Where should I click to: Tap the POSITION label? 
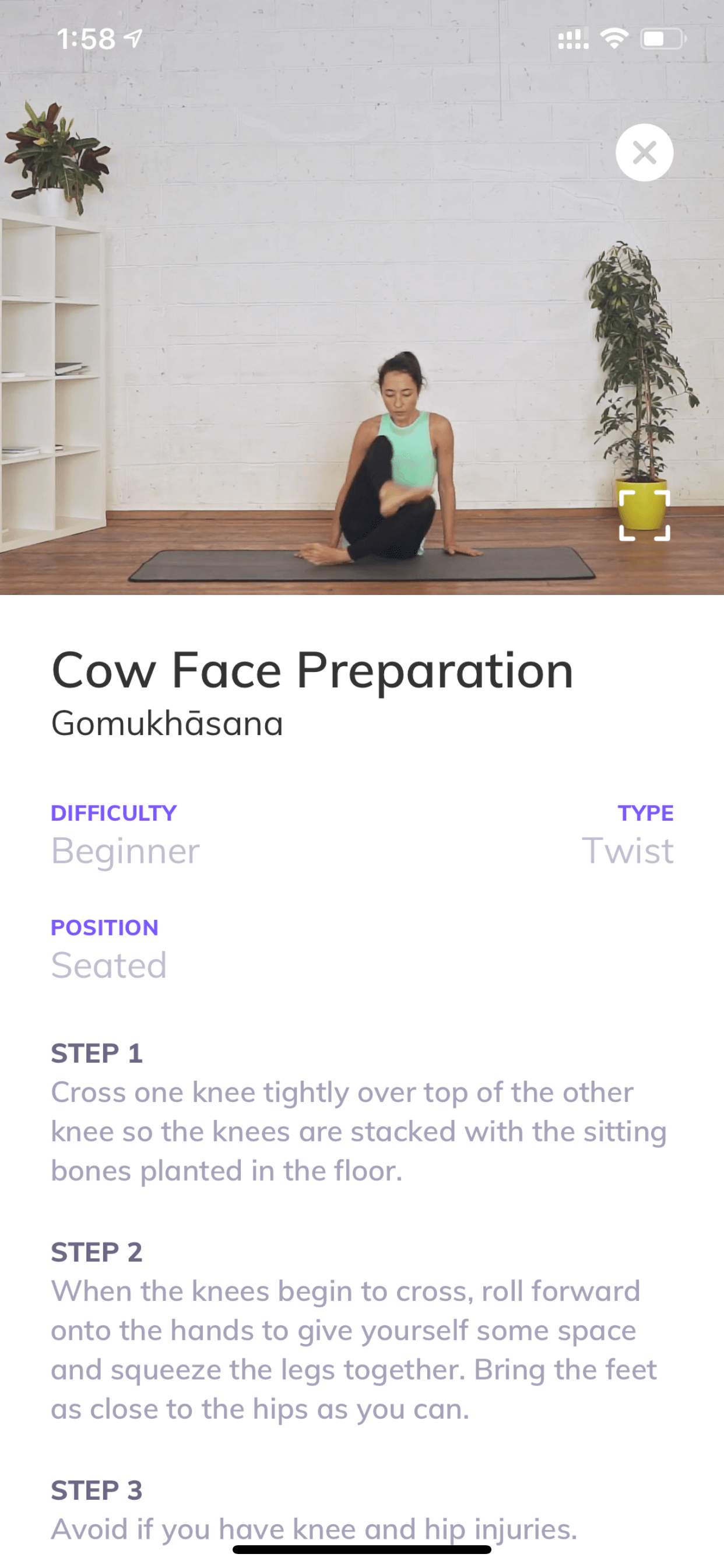tap(105, 927)
